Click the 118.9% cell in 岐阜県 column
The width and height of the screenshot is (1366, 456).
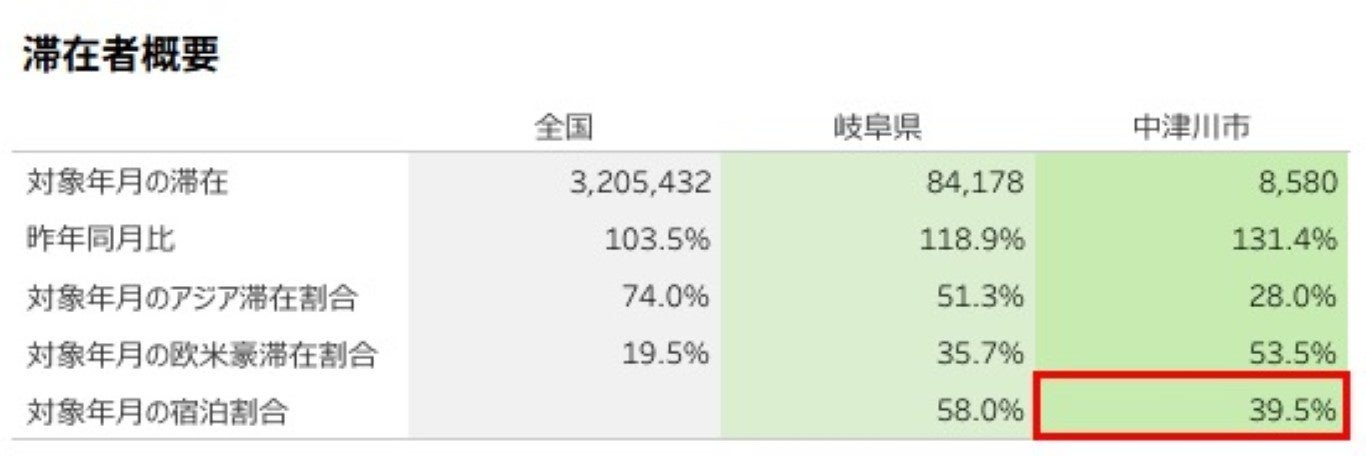pyautogui.click(x=971, y=240)
